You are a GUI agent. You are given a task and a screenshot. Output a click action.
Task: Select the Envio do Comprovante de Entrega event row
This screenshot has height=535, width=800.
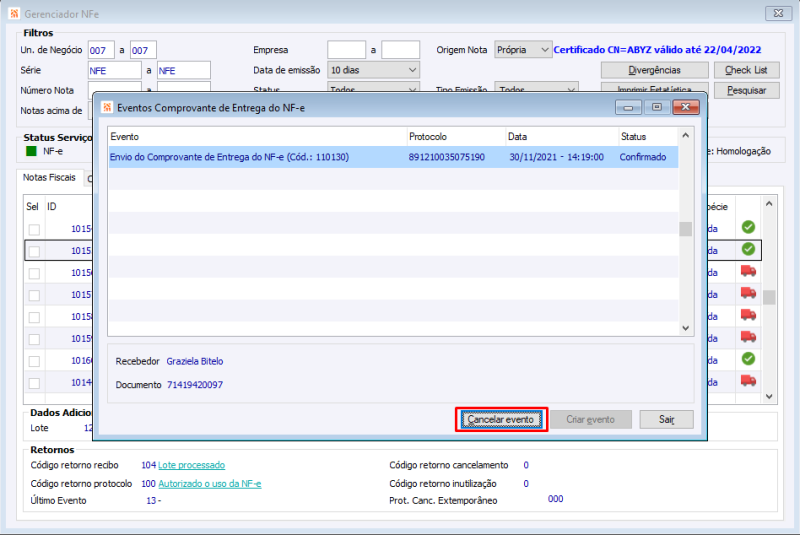tap(393, 157)
